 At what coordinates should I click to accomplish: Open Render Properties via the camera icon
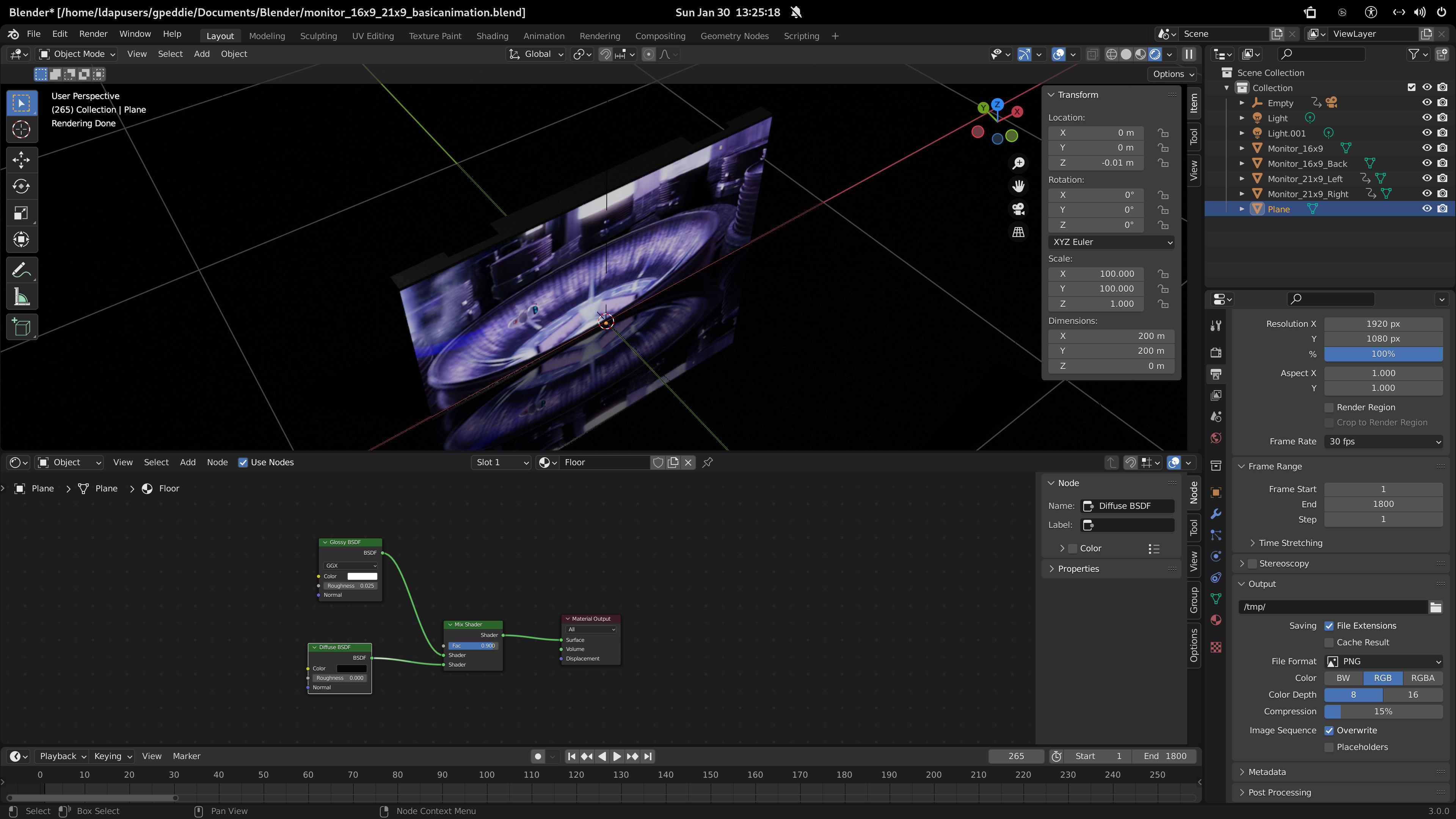click(1215, 352)
